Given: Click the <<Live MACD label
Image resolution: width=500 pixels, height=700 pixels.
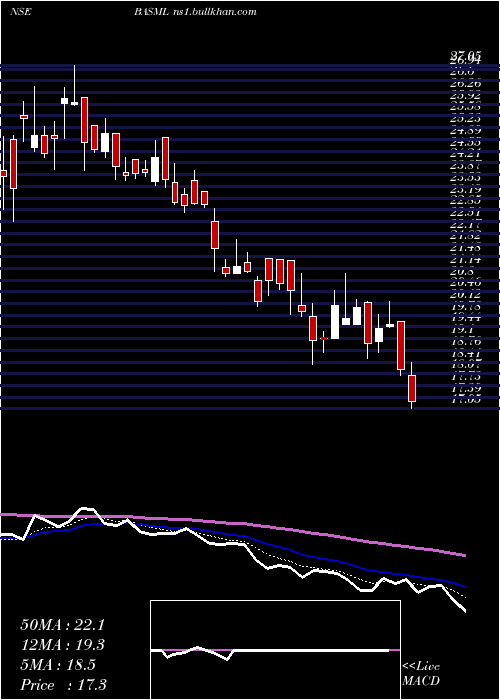Looking at the screenshot, I should click(421, 674).
